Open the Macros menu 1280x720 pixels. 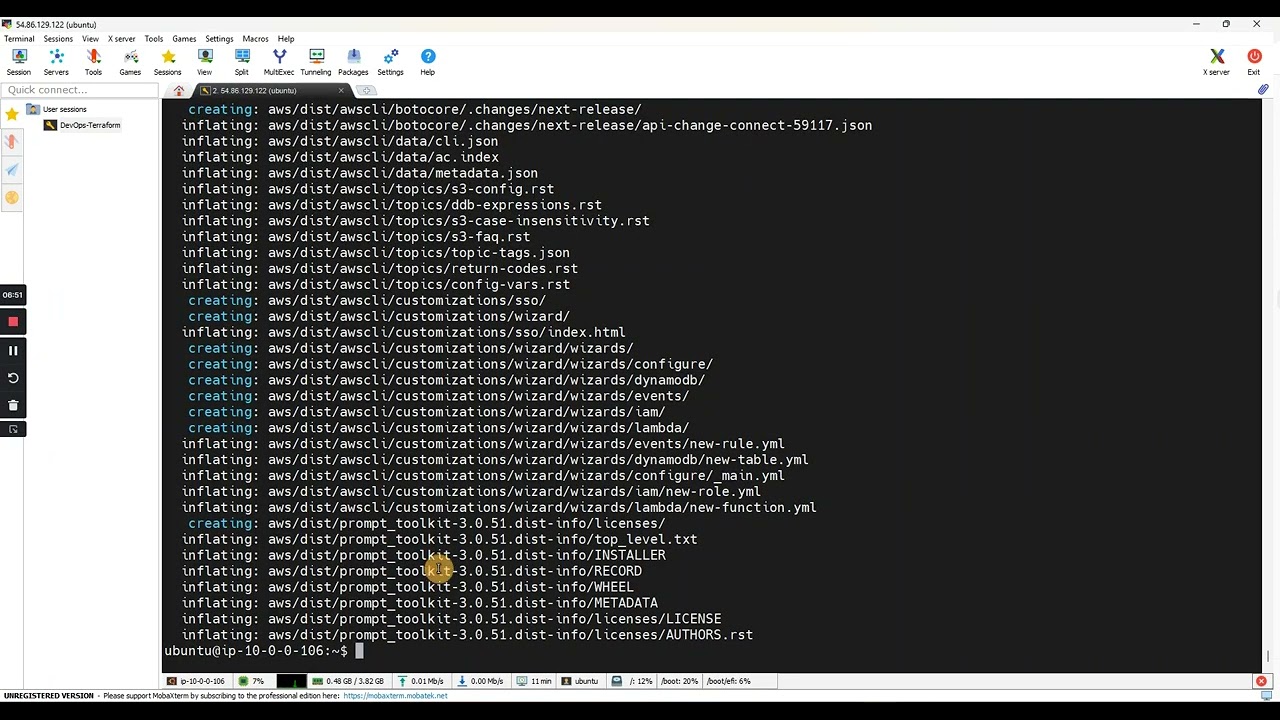point(255,39)
